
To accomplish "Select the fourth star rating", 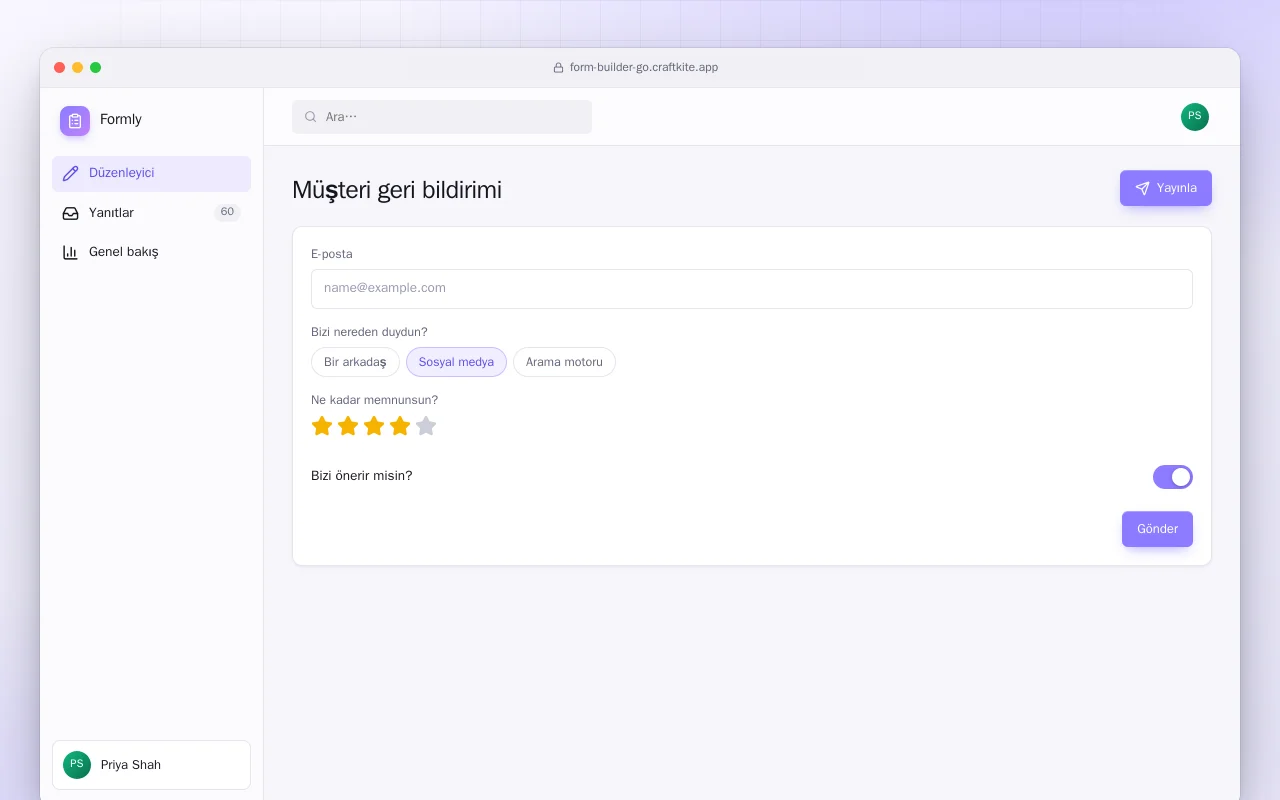I will [x=400, y=426].
